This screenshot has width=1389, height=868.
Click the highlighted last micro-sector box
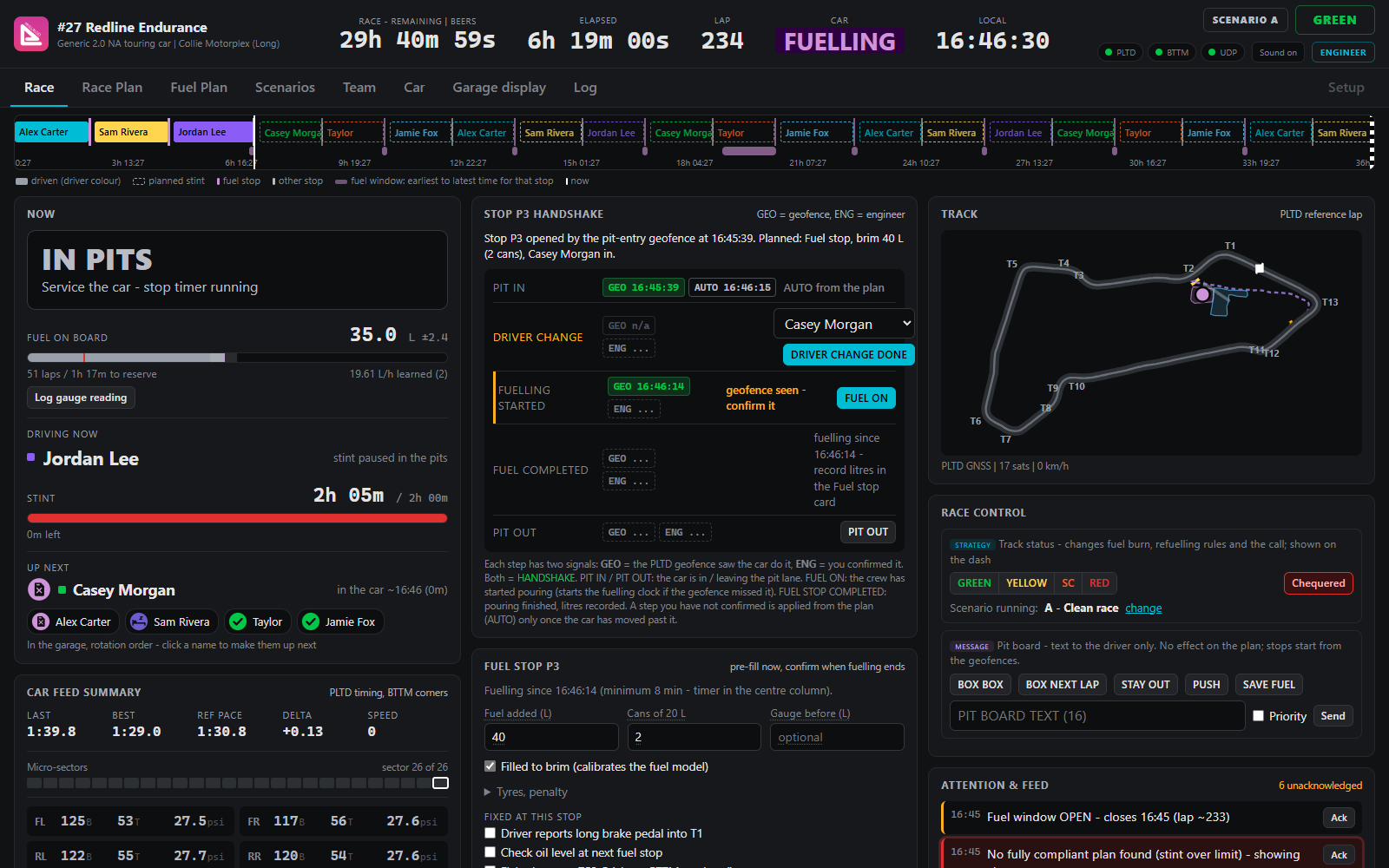(x=441, y=783)
